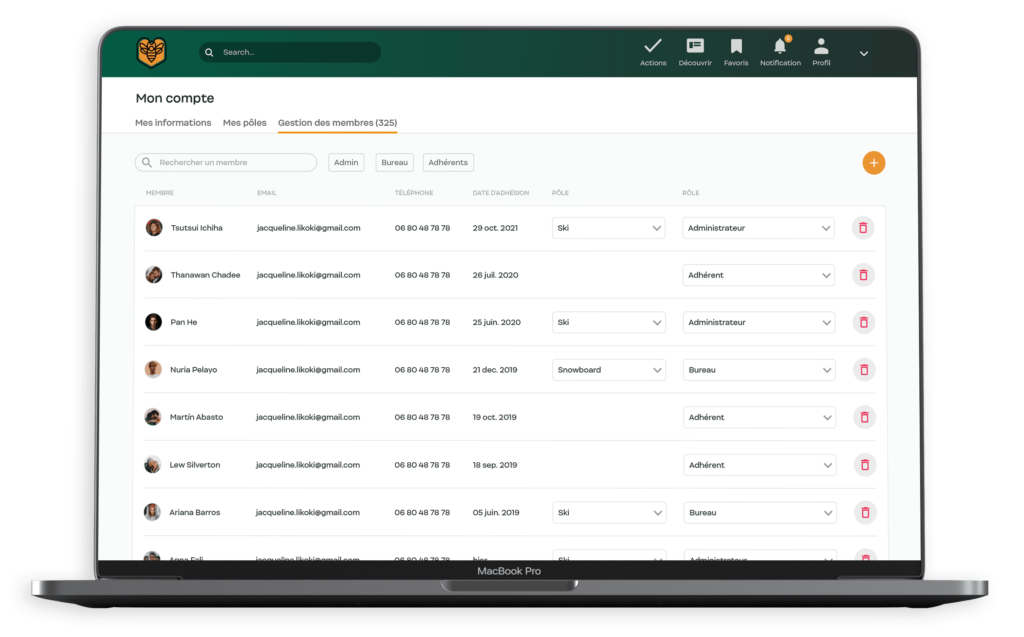Screen dimensions: 1024x637
Task: Open the Découvrir icon in top bar
Action: [x=695, y=47]
